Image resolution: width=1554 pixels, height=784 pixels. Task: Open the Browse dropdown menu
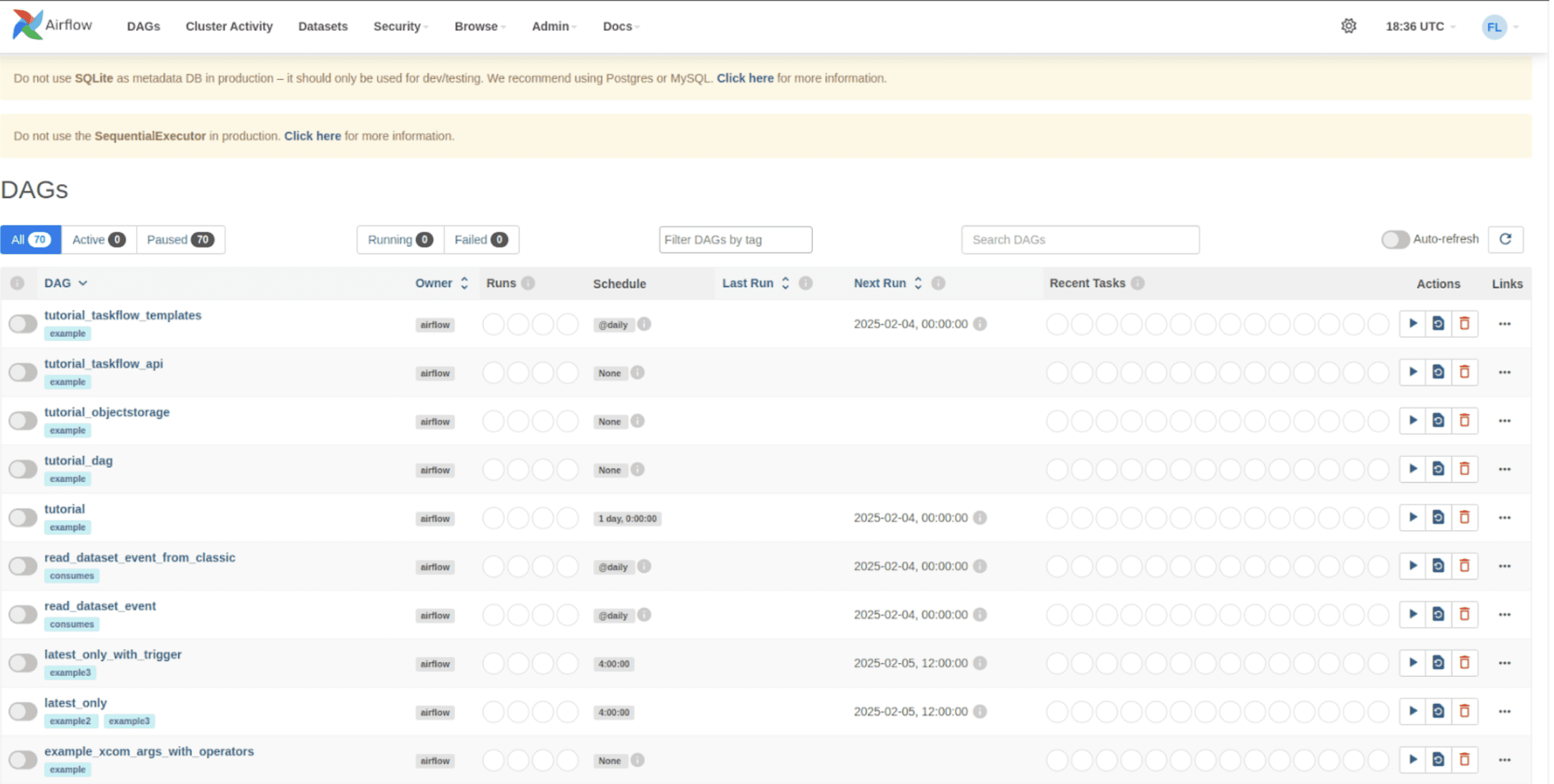[x=480, y=26]
